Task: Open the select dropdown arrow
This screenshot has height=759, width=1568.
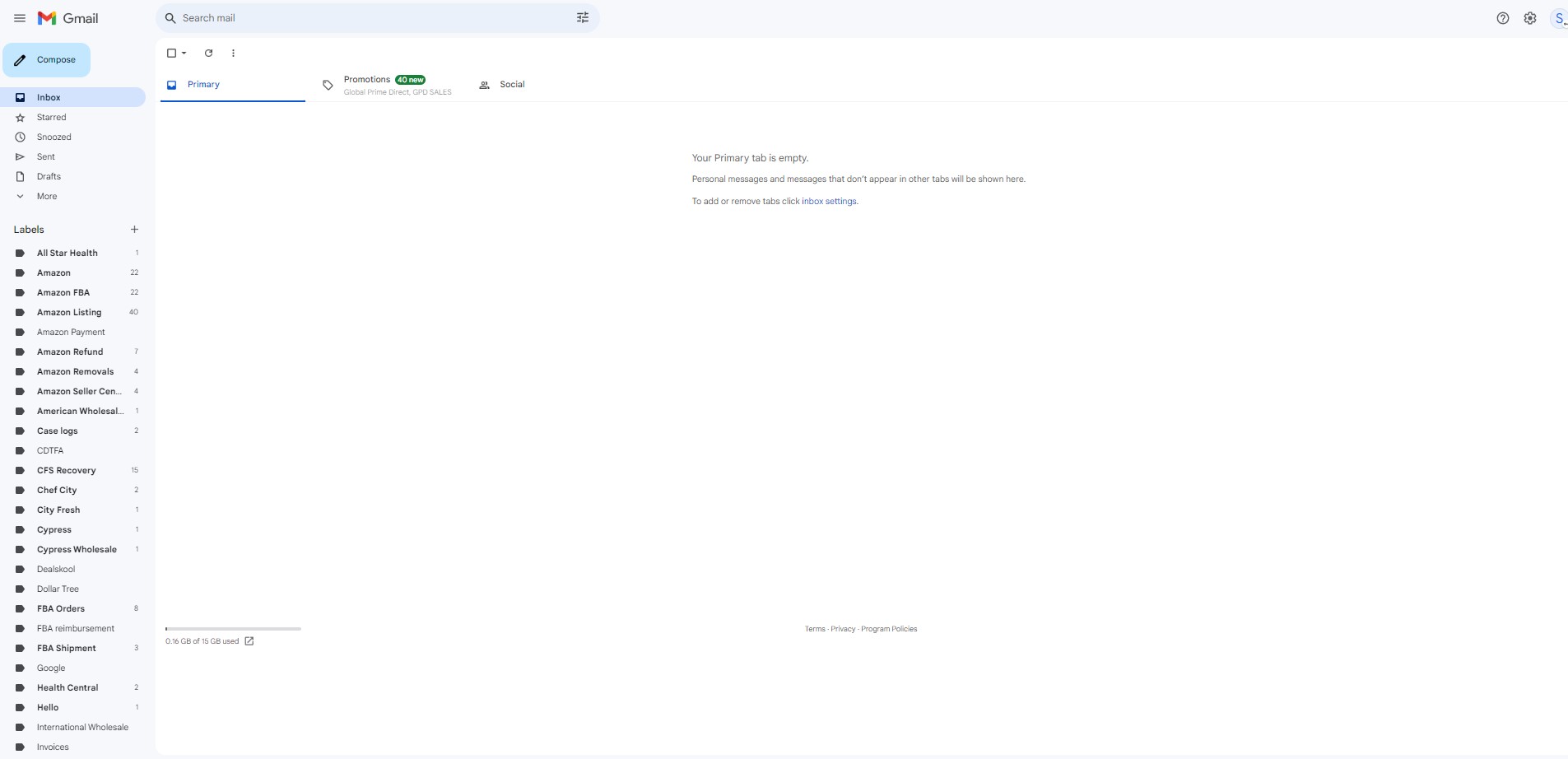Action: click(x=184, y=54)
